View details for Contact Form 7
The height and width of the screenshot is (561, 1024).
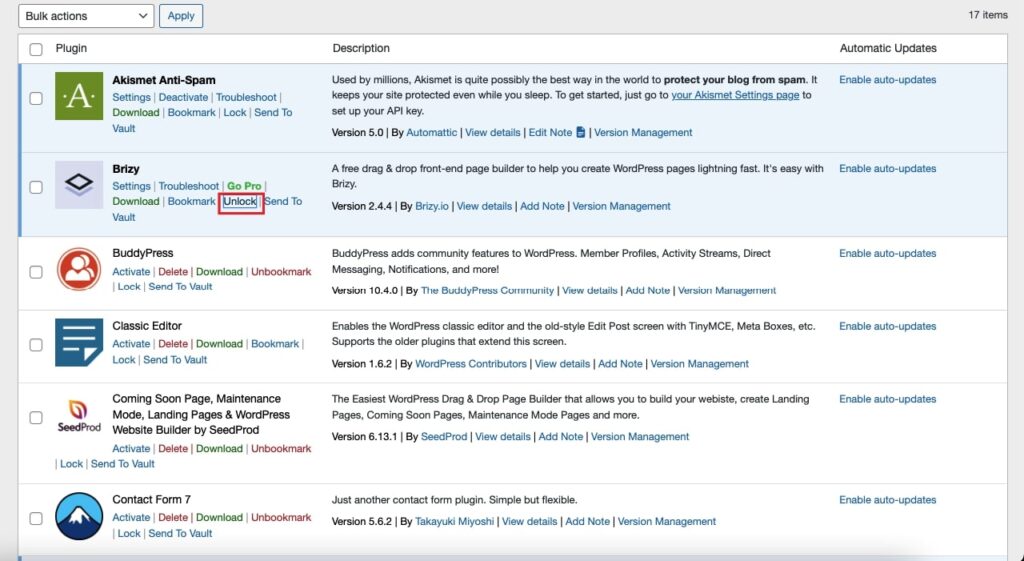[x=530, y=521]
